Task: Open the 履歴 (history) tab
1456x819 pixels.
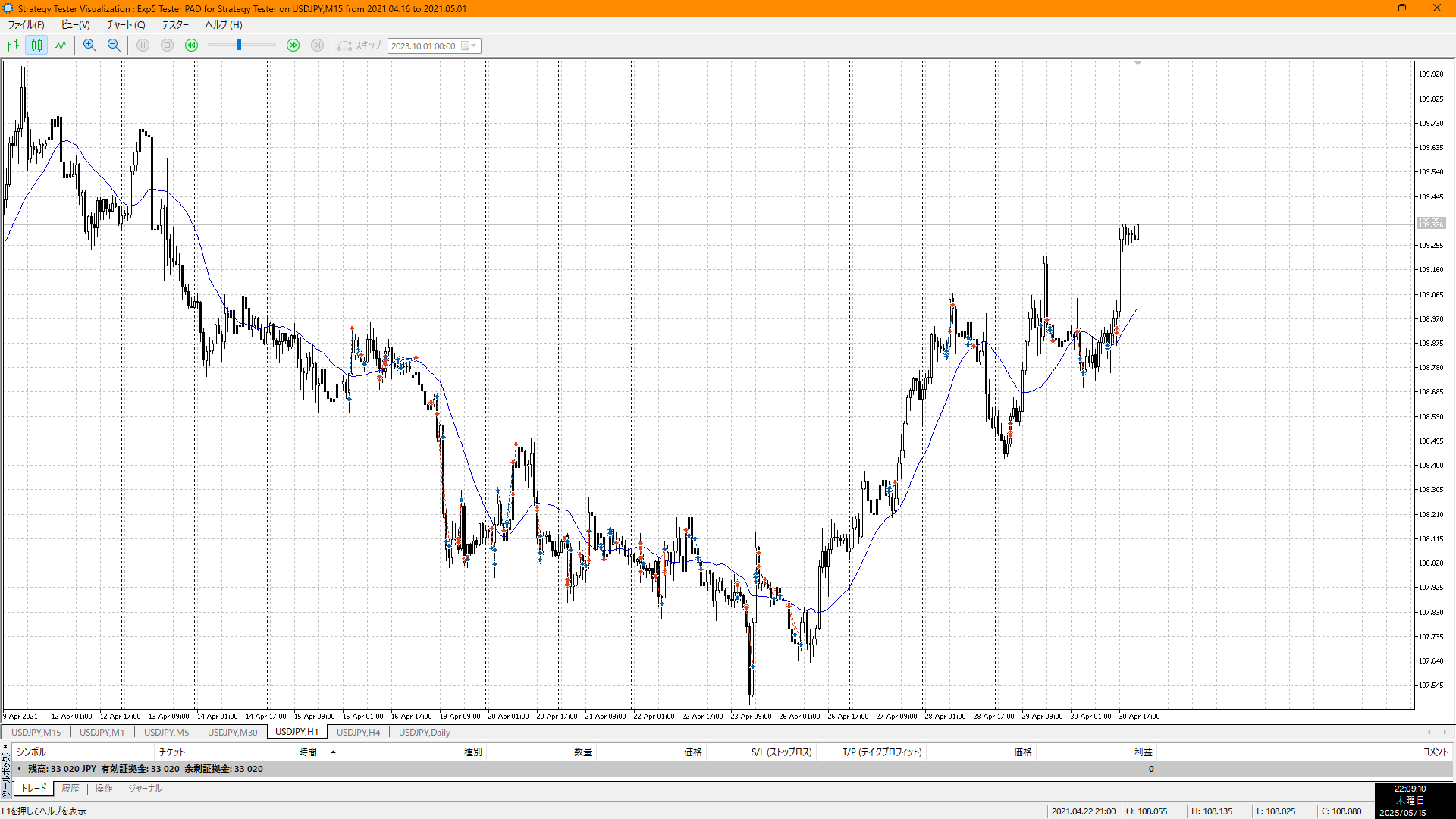Action: pos(71,789)
